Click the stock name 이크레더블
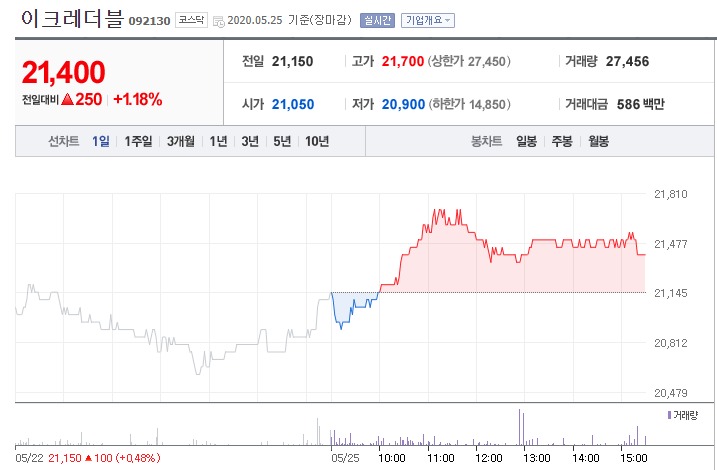717x470 pixels. tap(72, 19)
